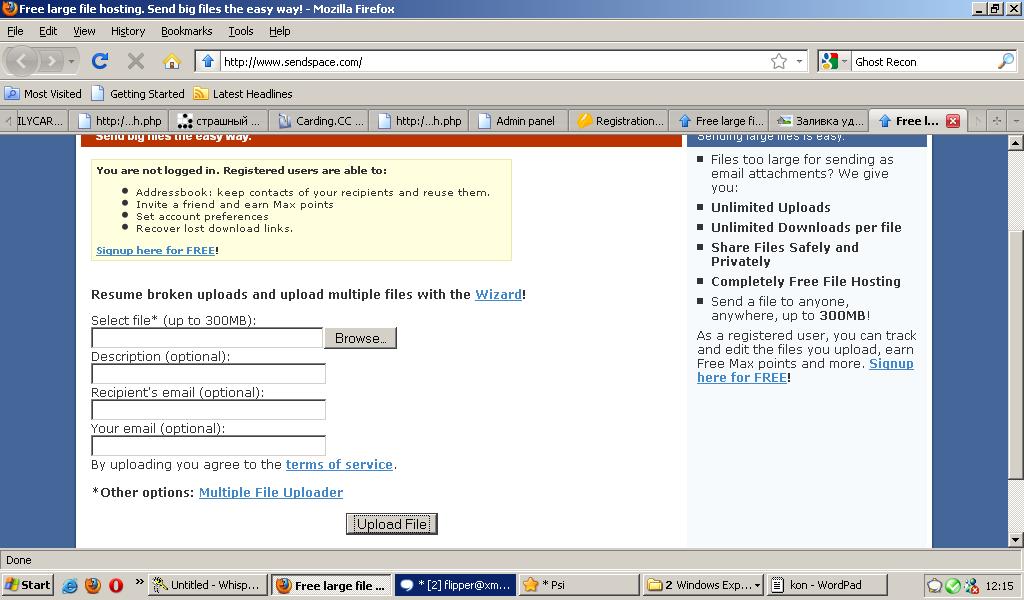Open the Latest Headlines feed bookmark

click(243, 93)
